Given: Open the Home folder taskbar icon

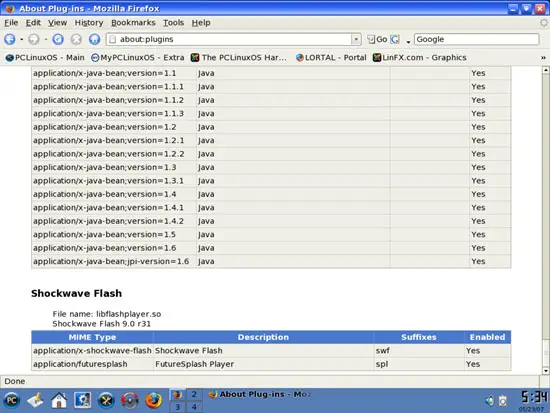Looking at the screenshot, I should [59, 400].
